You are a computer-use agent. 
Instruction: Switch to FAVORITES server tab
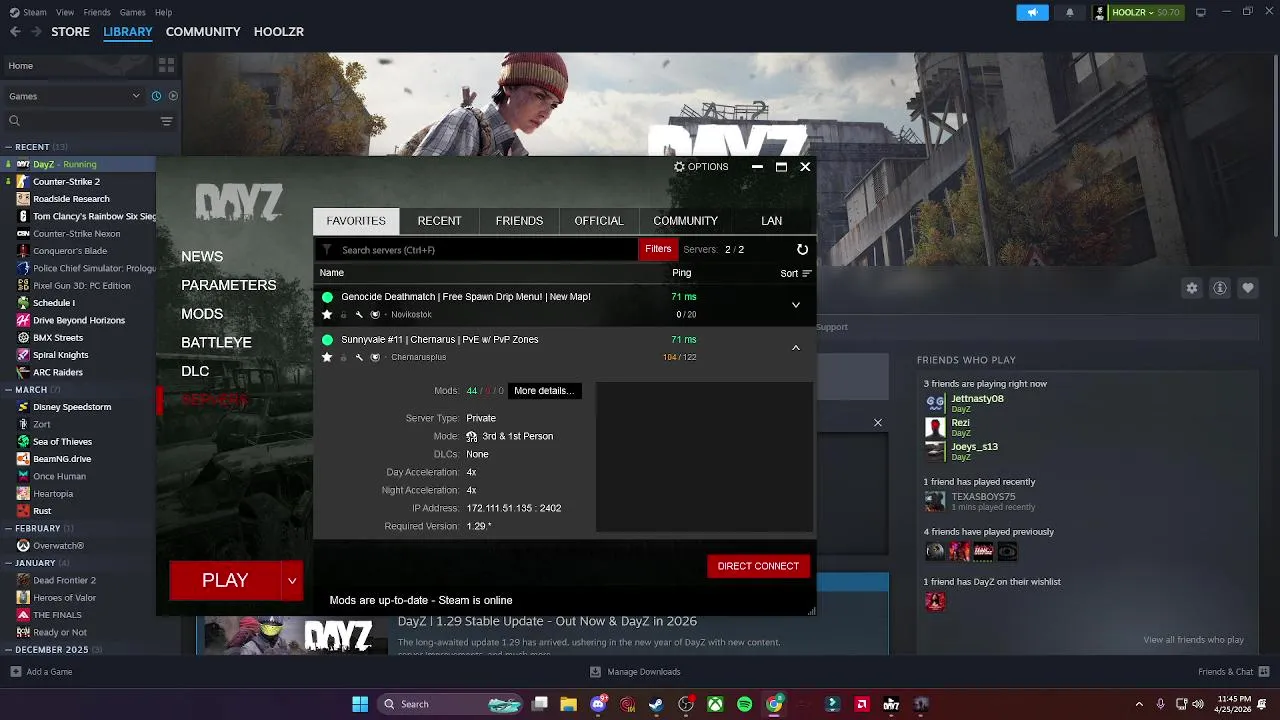(356, 221)
